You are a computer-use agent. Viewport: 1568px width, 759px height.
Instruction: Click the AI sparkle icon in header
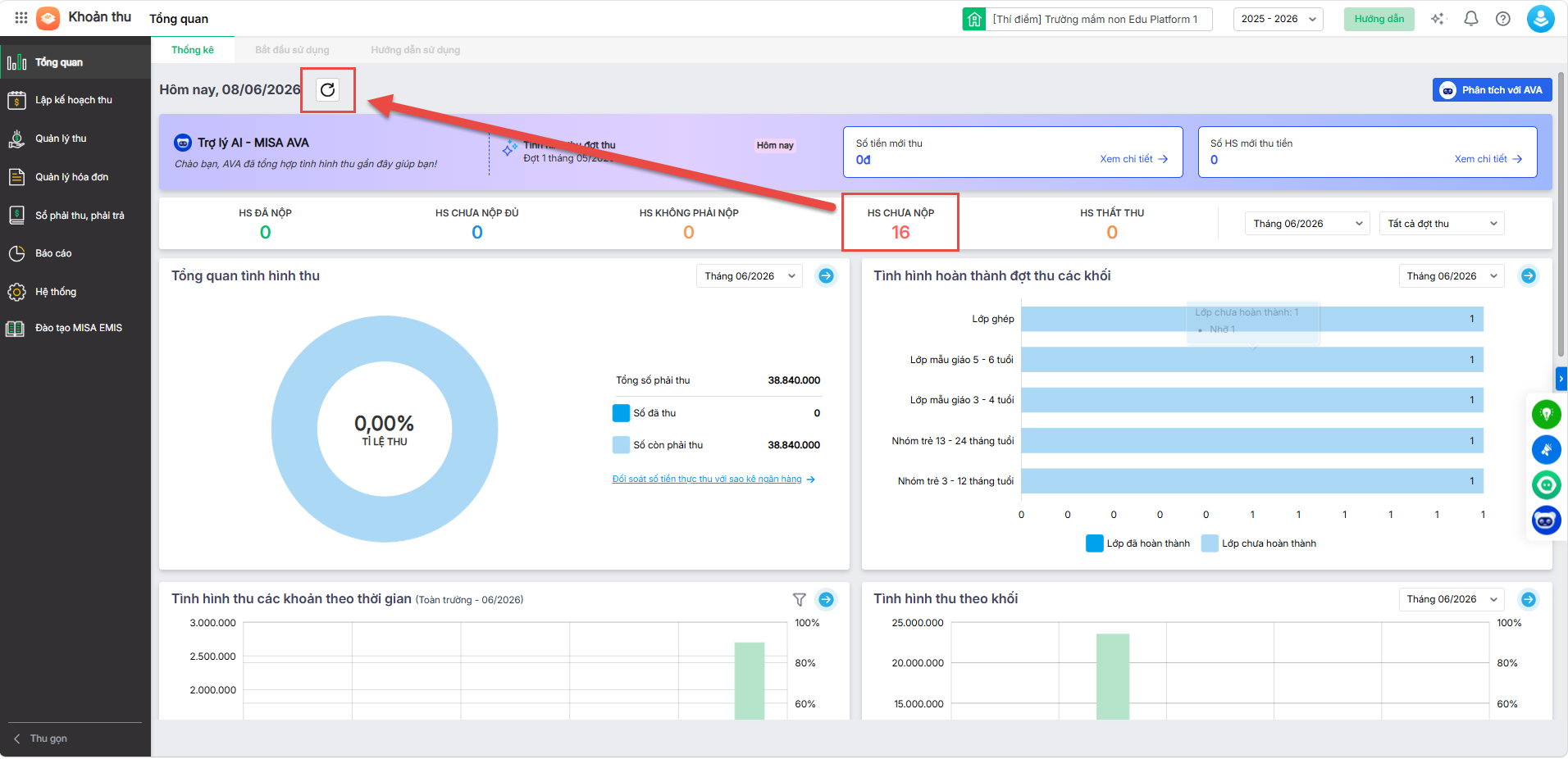(x=1437, y=19)
